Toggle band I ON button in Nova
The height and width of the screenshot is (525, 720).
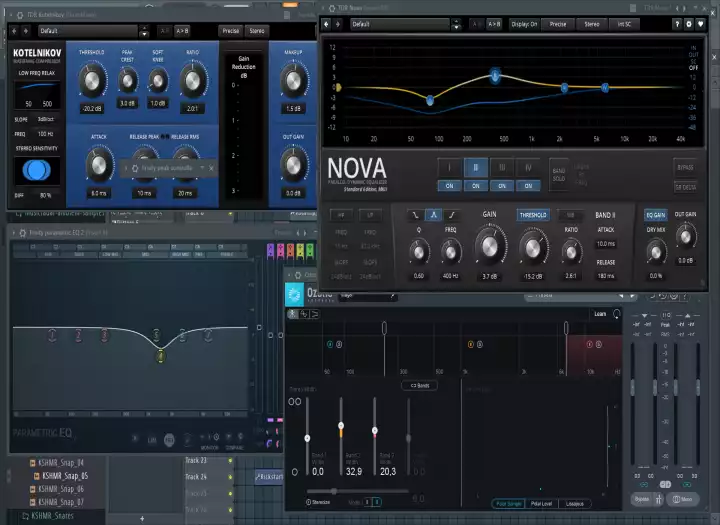point(450,186)
